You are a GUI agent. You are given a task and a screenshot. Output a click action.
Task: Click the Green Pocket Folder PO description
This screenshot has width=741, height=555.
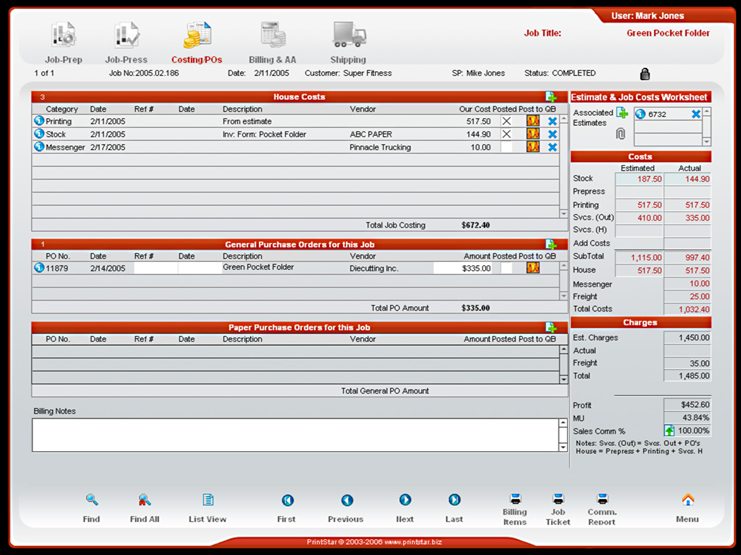[258, 267]
